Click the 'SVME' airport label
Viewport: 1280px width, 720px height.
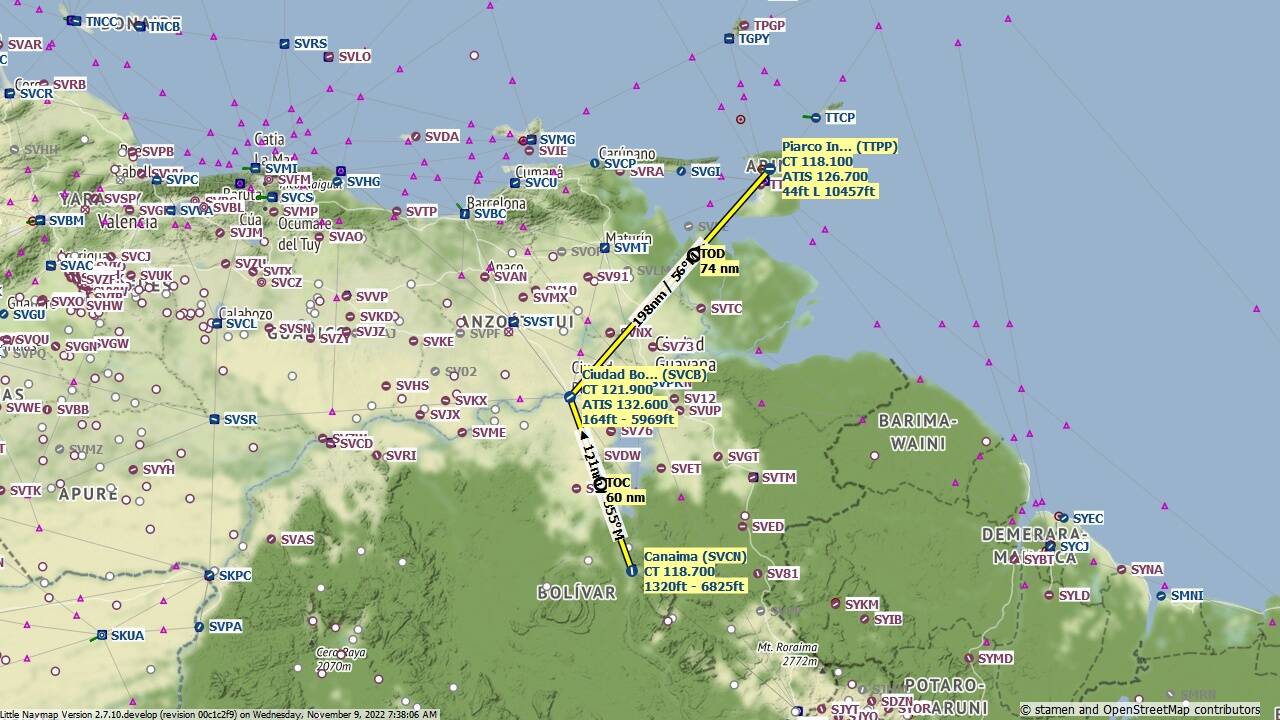489,432
